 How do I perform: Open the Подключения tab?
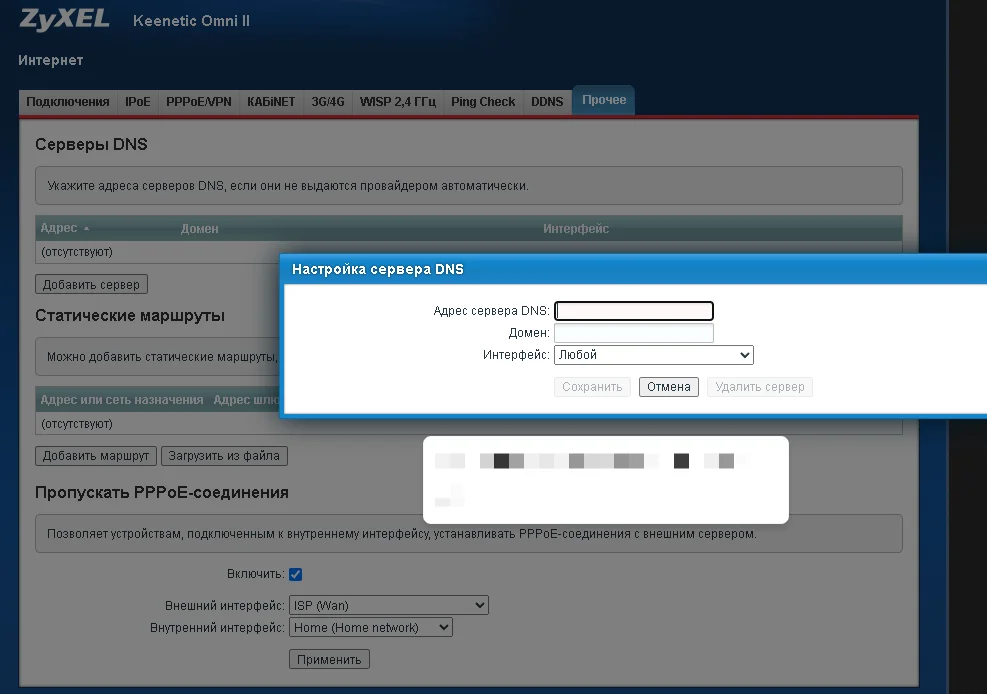[68, 102]
